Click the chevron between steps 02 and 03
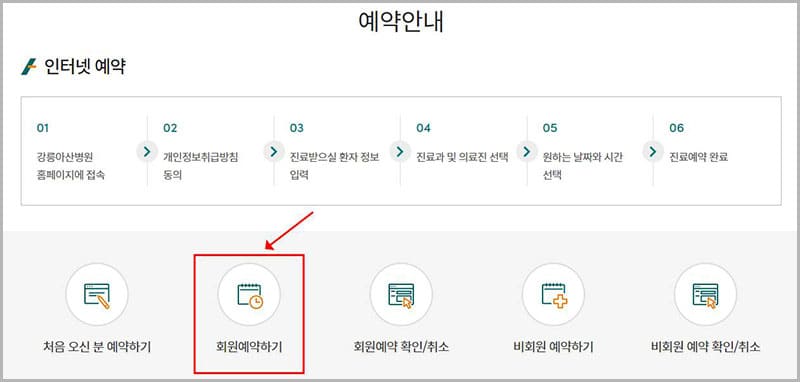This screenshot has height=382, width=800. (x=273, y=151)
